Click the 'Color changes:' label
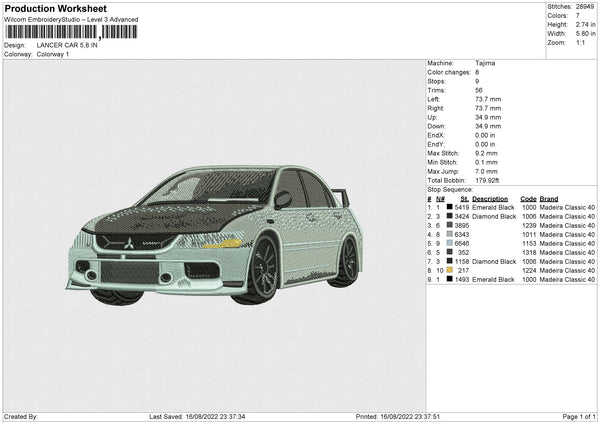The width and height of the screenshot is (600, 424). 449,72
